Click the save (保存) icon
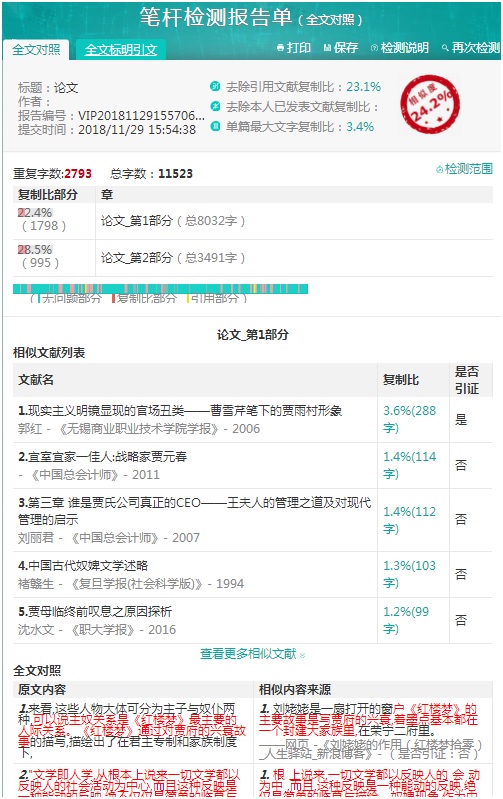The height and width of the screenshot is (799, 503). tap(327, 48)
